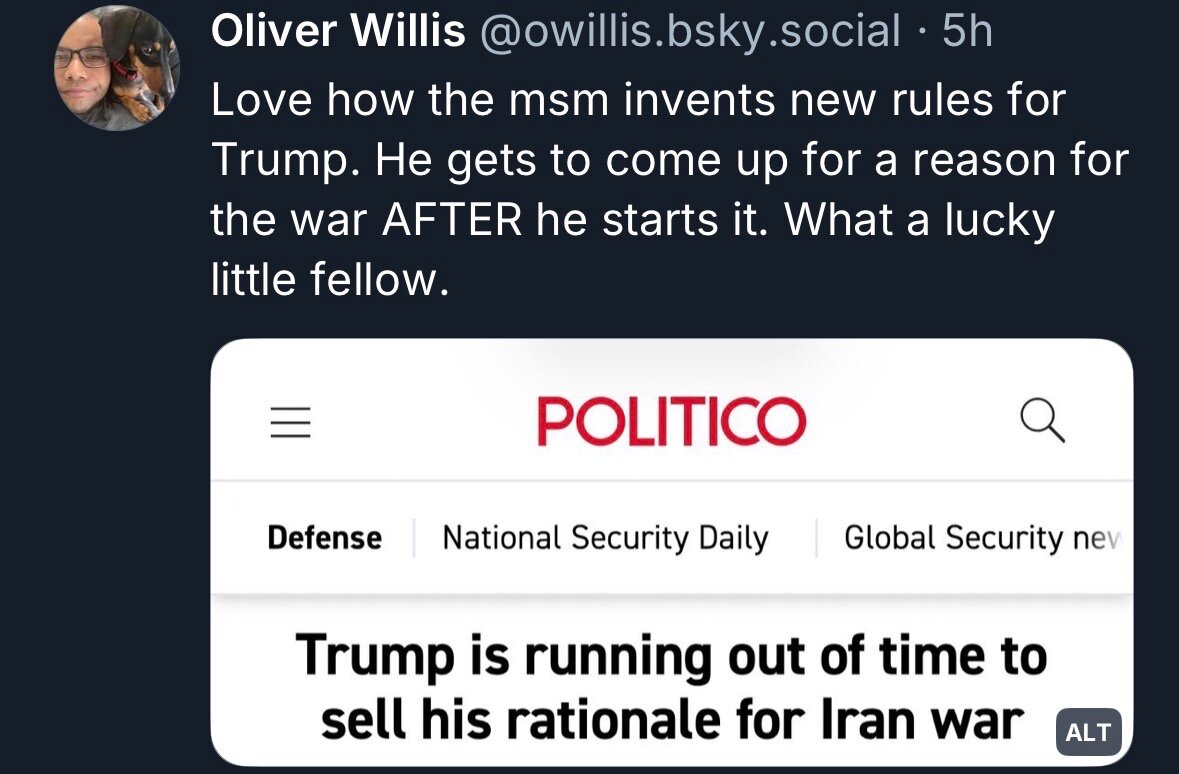Select the Defense tab

coord(324,538)
